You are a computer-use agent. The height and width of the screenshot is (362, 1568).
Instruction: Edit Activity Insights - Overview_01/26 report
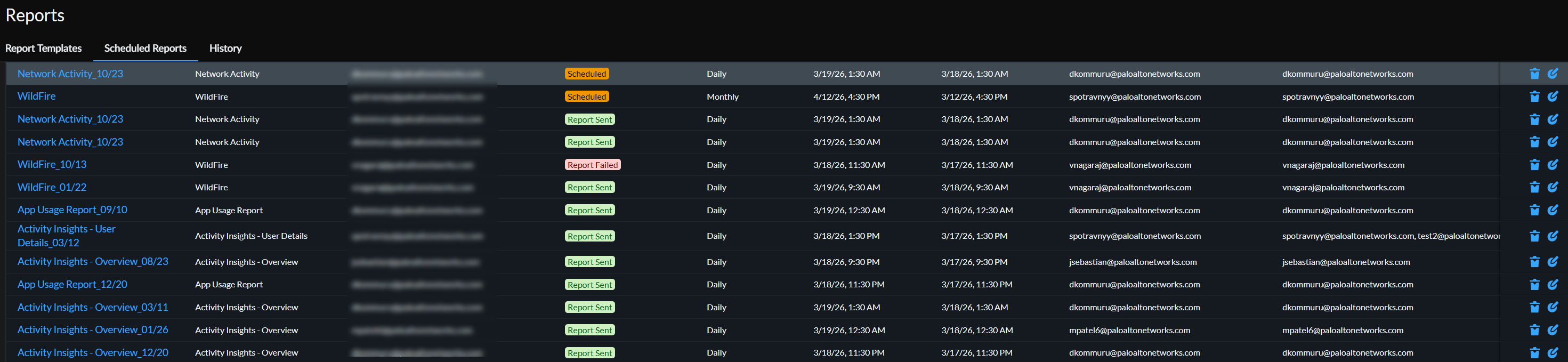[x=1552, y=330]
